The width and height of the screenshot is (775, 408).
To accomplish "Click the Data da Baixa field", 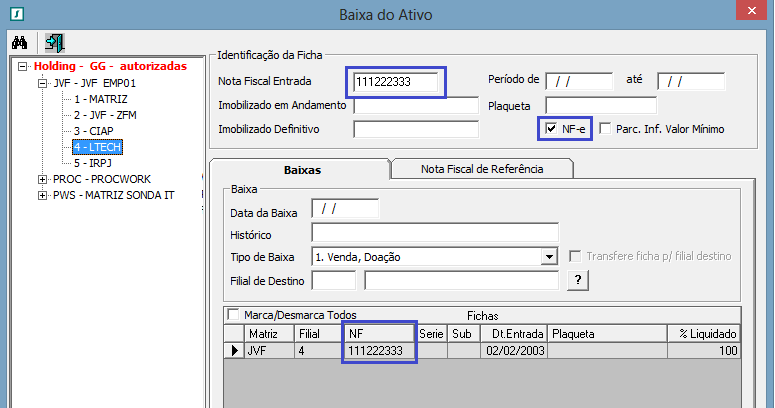I will pos(345,209).
